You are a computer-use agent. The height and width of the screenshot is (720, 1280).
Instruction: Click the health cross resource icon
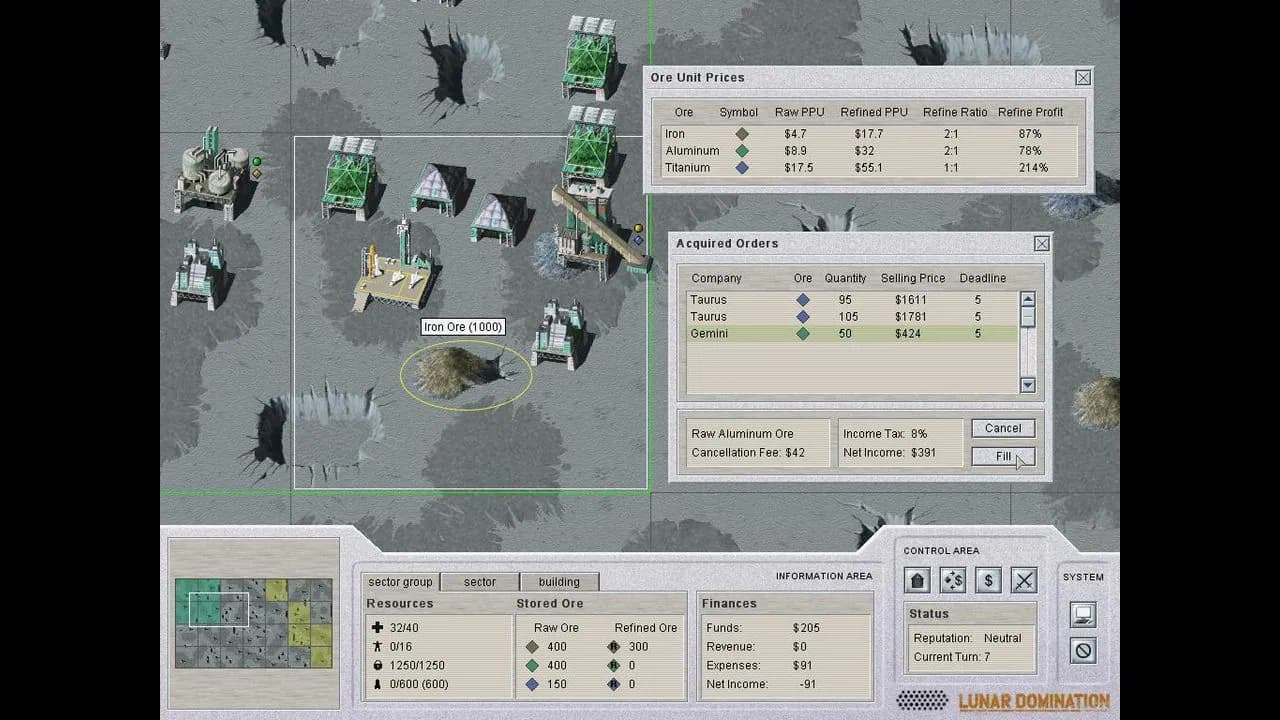pyautogui.click(x=377, y=628)
